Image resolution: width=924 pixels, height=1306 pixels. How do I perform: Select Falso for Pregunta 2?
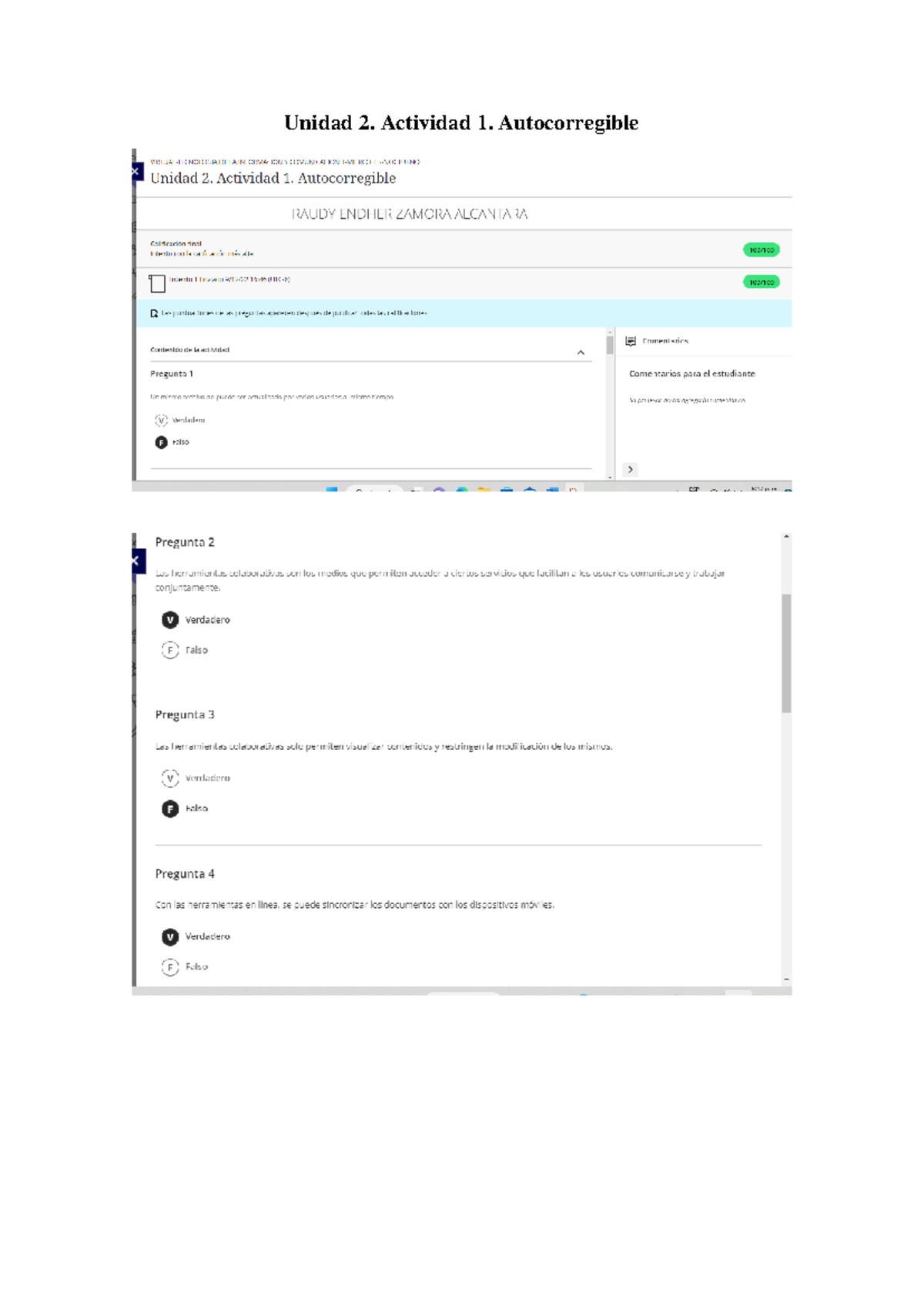pyautogui.click(x=170, y=650)
